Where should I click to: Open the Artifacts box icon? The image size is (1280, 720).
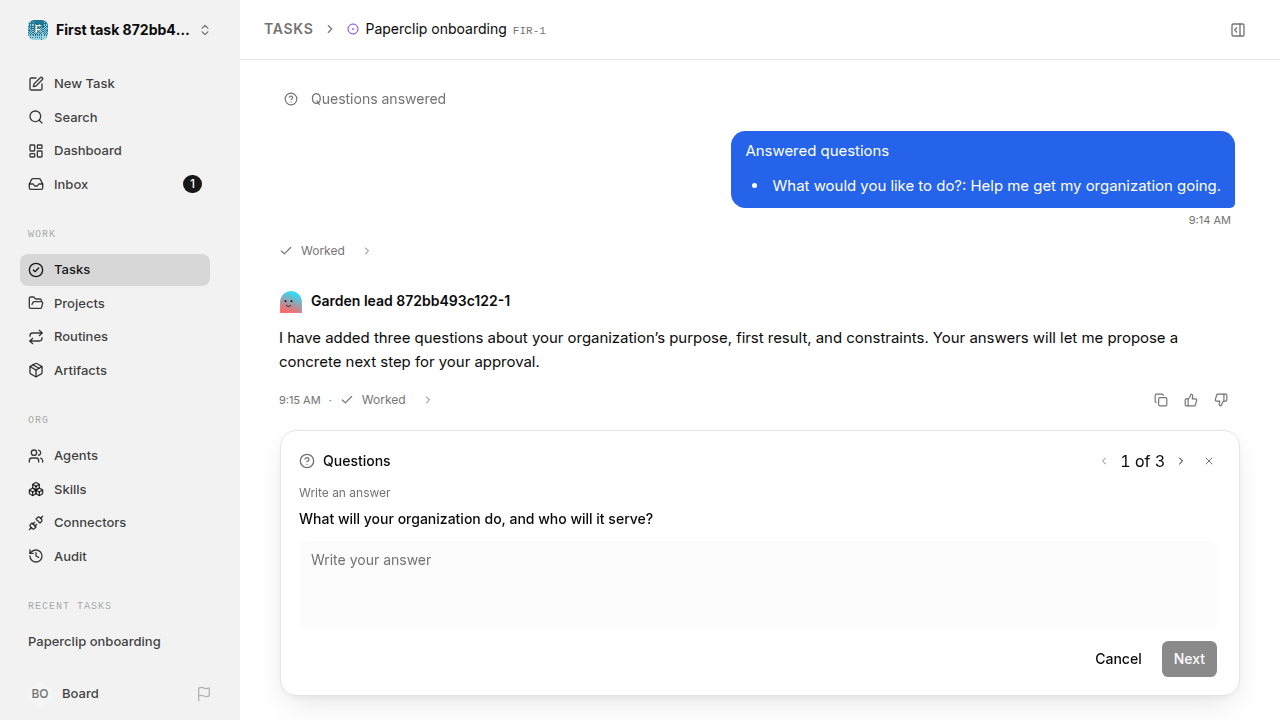coord(36,371)
